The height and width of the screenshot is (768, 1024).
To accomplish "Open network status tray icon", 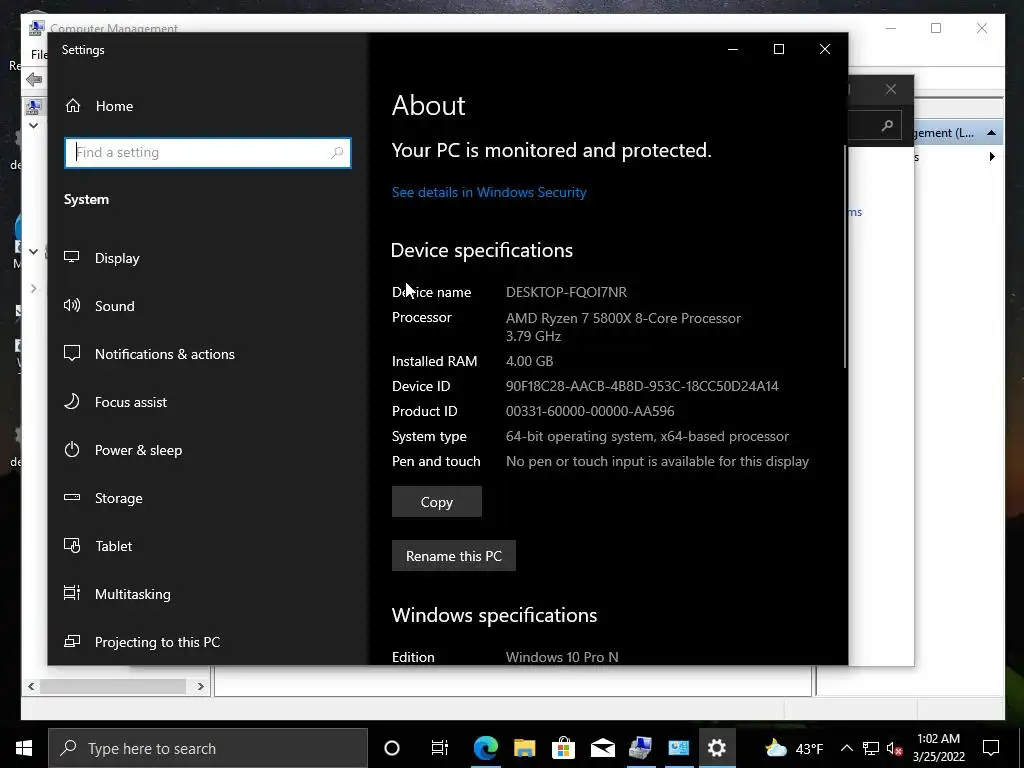I will 871,748.
